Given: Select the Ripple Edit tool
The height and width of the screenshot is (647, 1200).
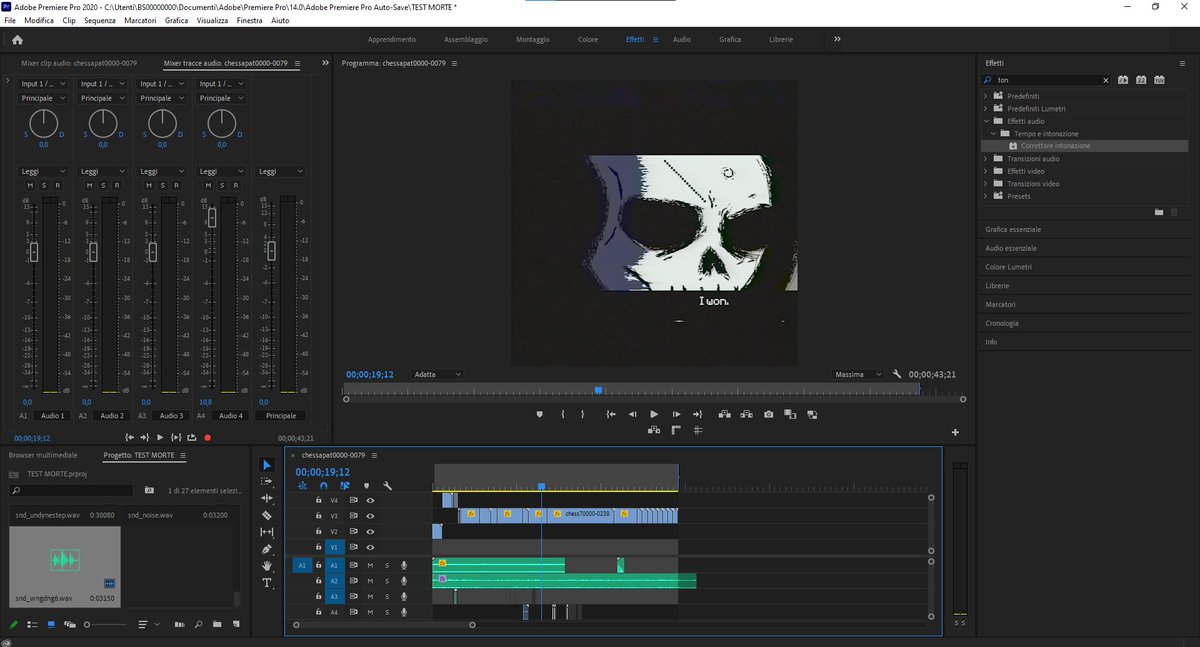Looking at the screenshot, I should tap(267, 498).
